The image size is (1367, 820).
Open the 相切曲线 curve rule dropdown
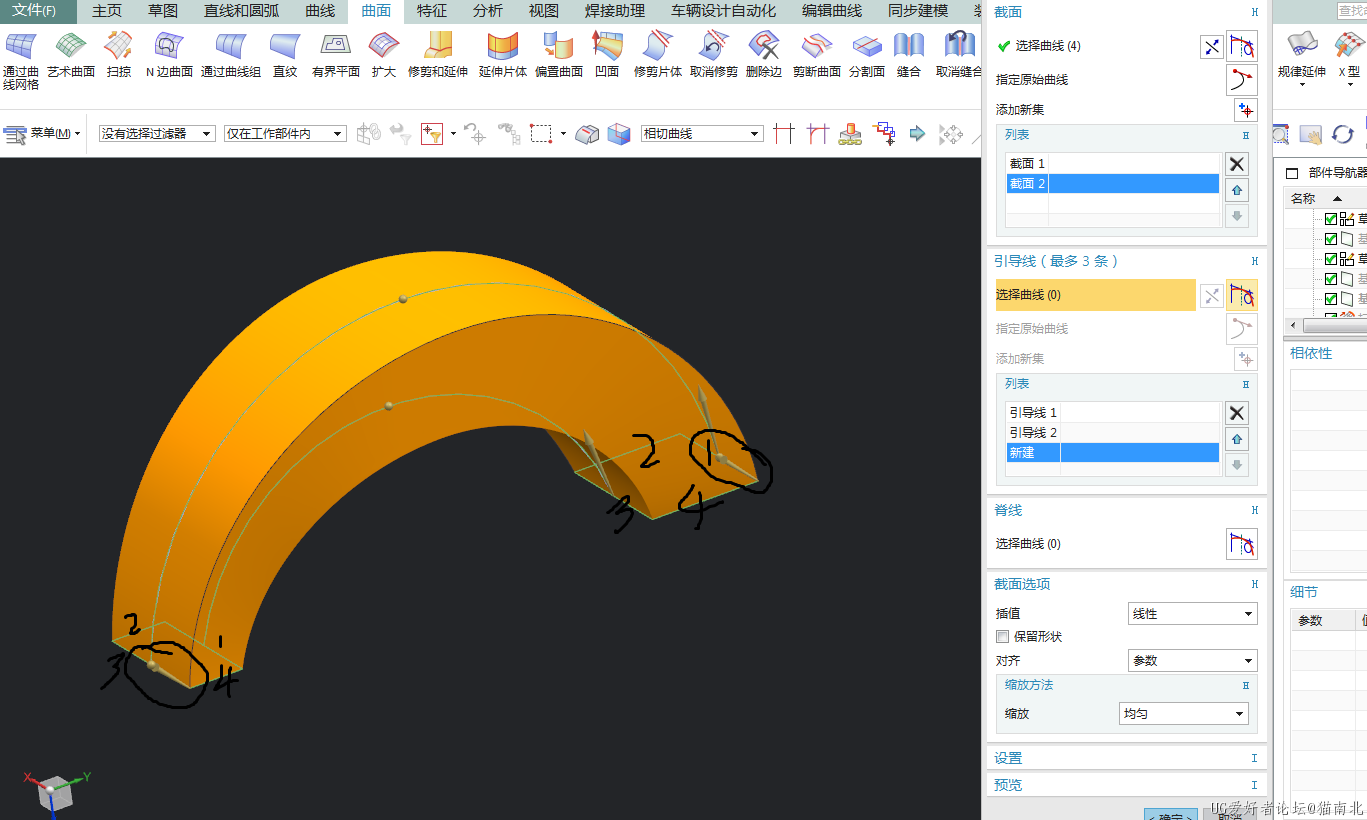click(702, 133)
